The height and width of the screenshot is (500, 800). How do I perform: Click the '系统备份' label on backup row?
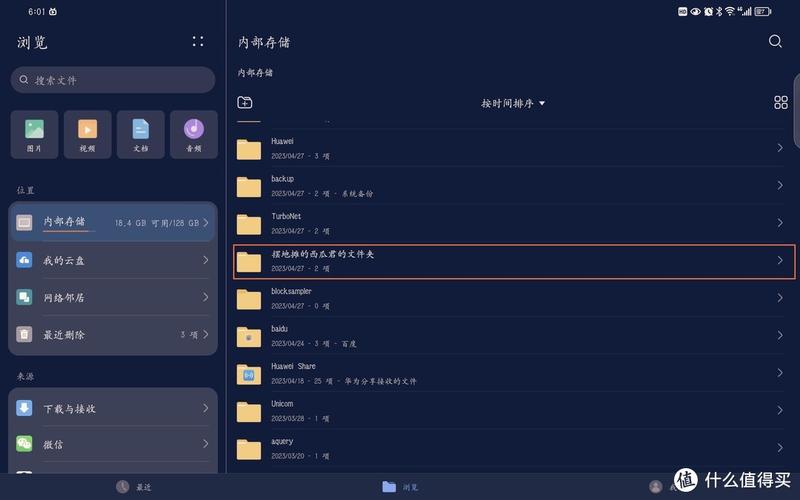(357, 193)
